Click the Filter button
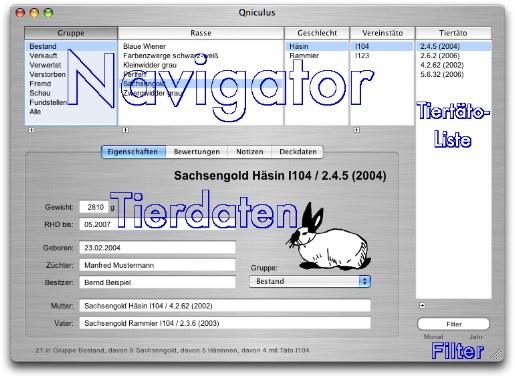Image resolution: width=515 pixels, height=378 pixels. (454, 324)
